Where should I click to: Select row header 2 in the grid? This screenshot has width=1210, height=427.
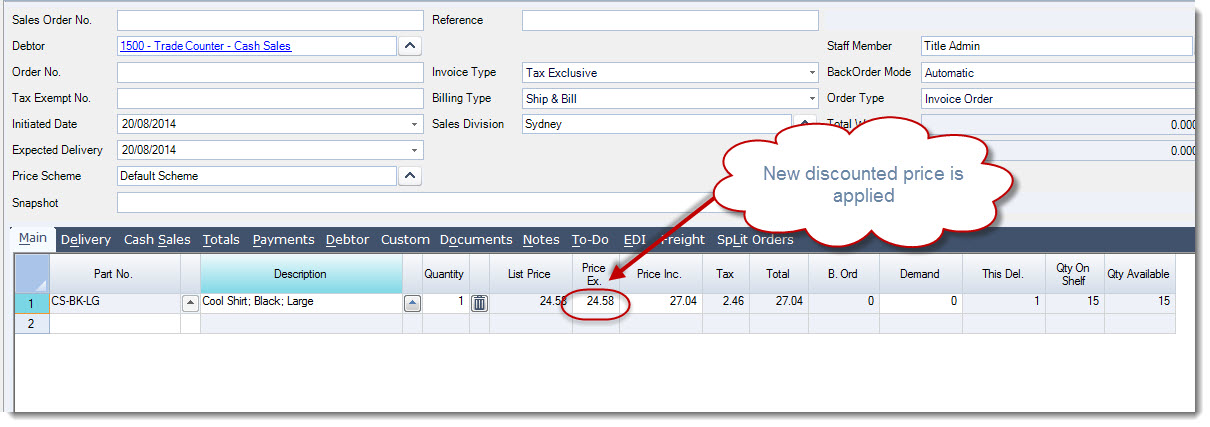31,323
